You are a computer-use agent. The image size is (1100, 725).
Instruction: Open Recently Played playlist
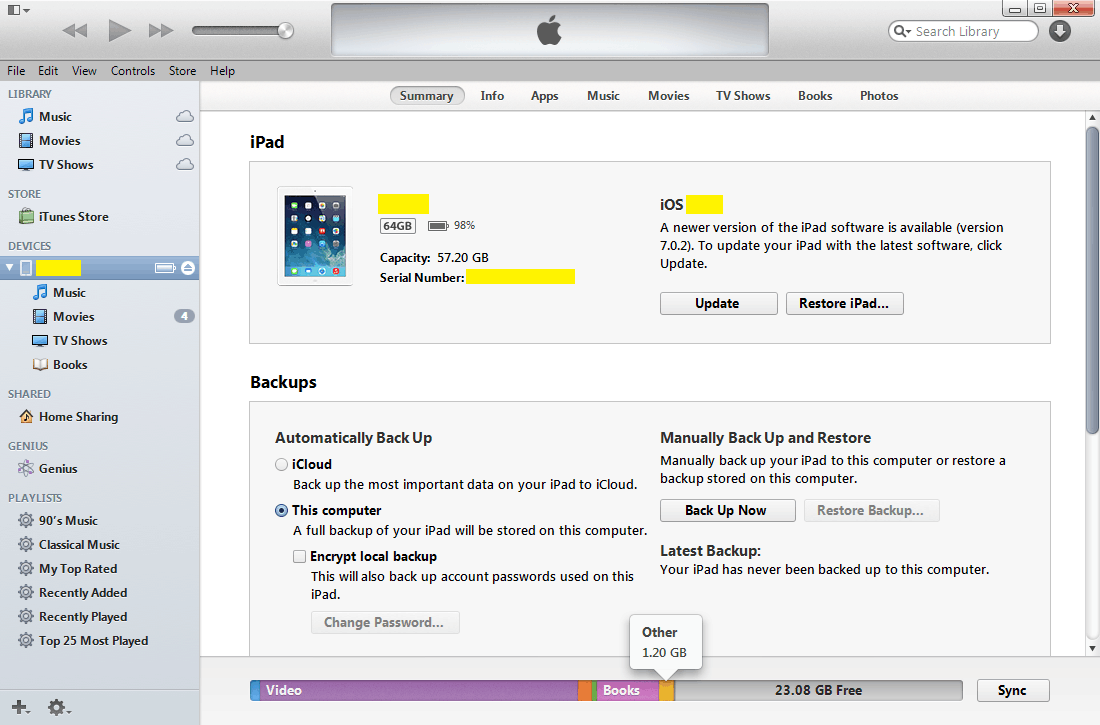[83, 616]
